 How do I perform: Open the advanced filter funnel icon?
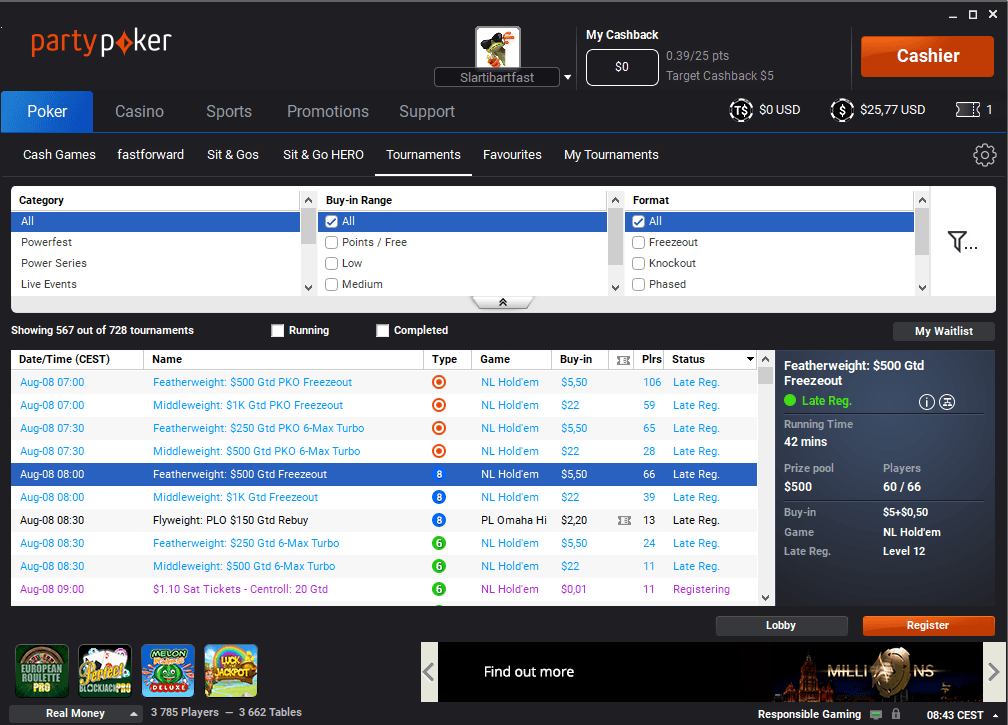(x=962, y=242)
